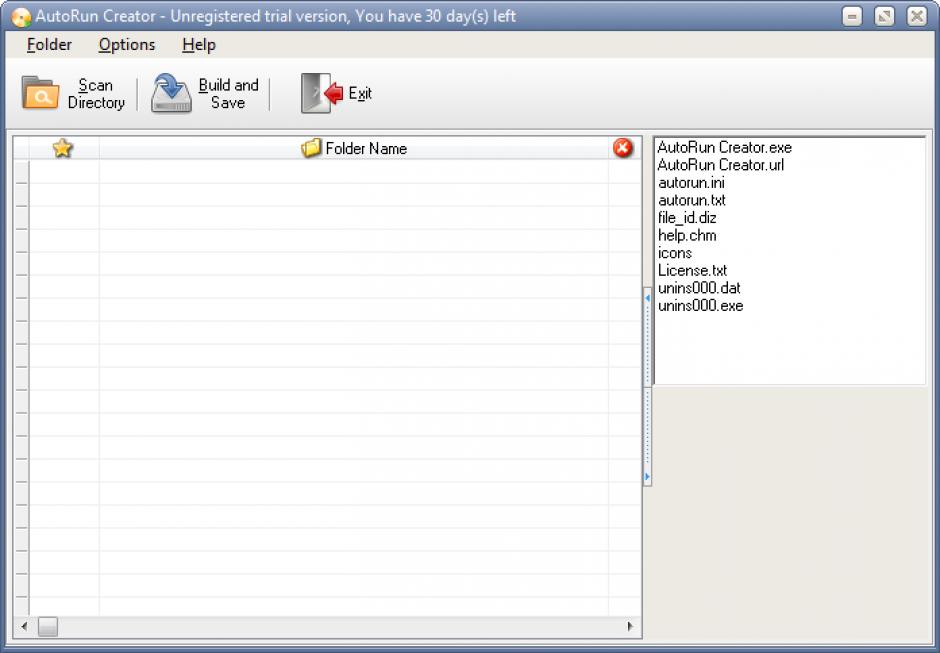Click the Exit text label
Viewport: 940px width, 653px height.
pos(360,94)
